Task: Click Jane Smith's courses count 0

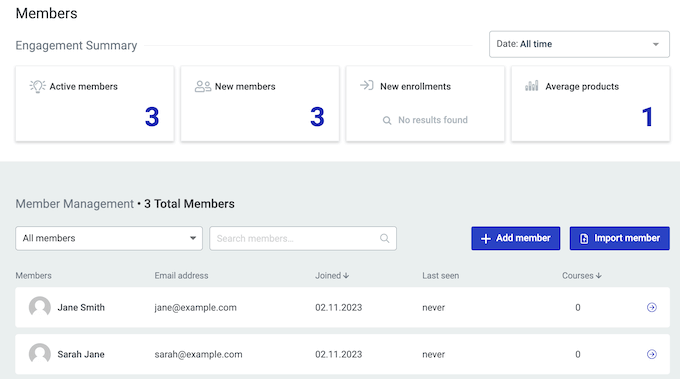Action: [578, 307]
